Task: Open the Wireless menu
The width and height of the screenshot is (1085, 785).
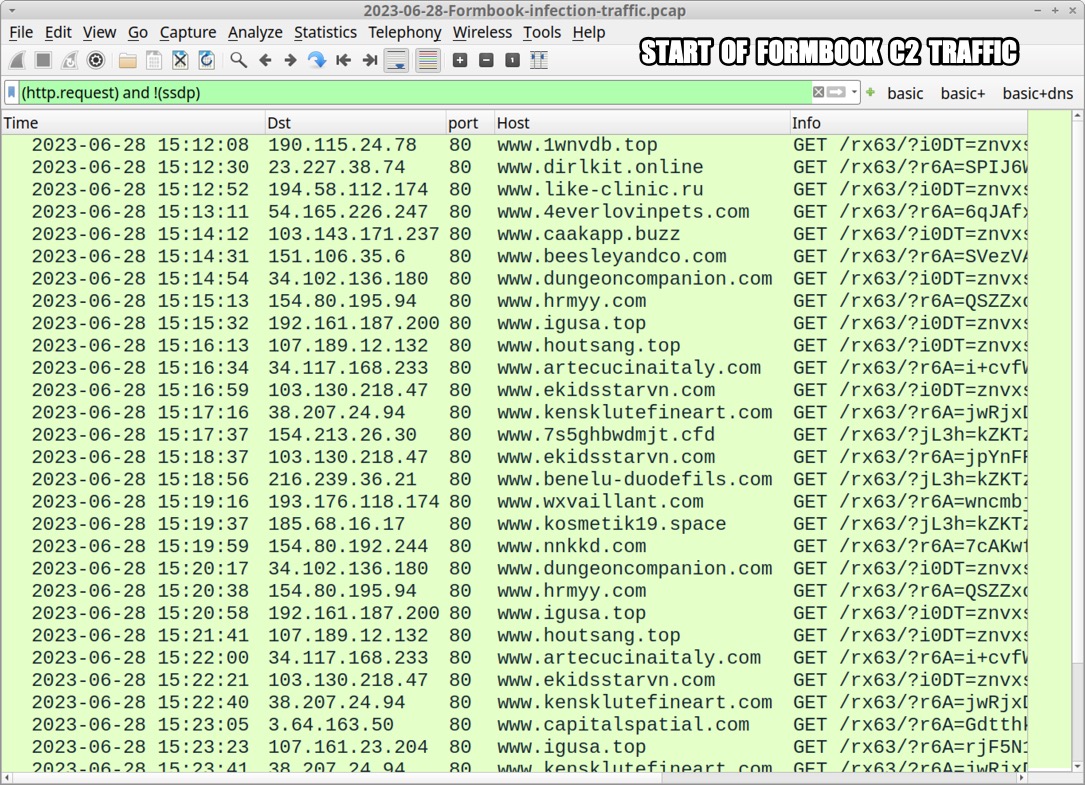Action: pos(482,33)
